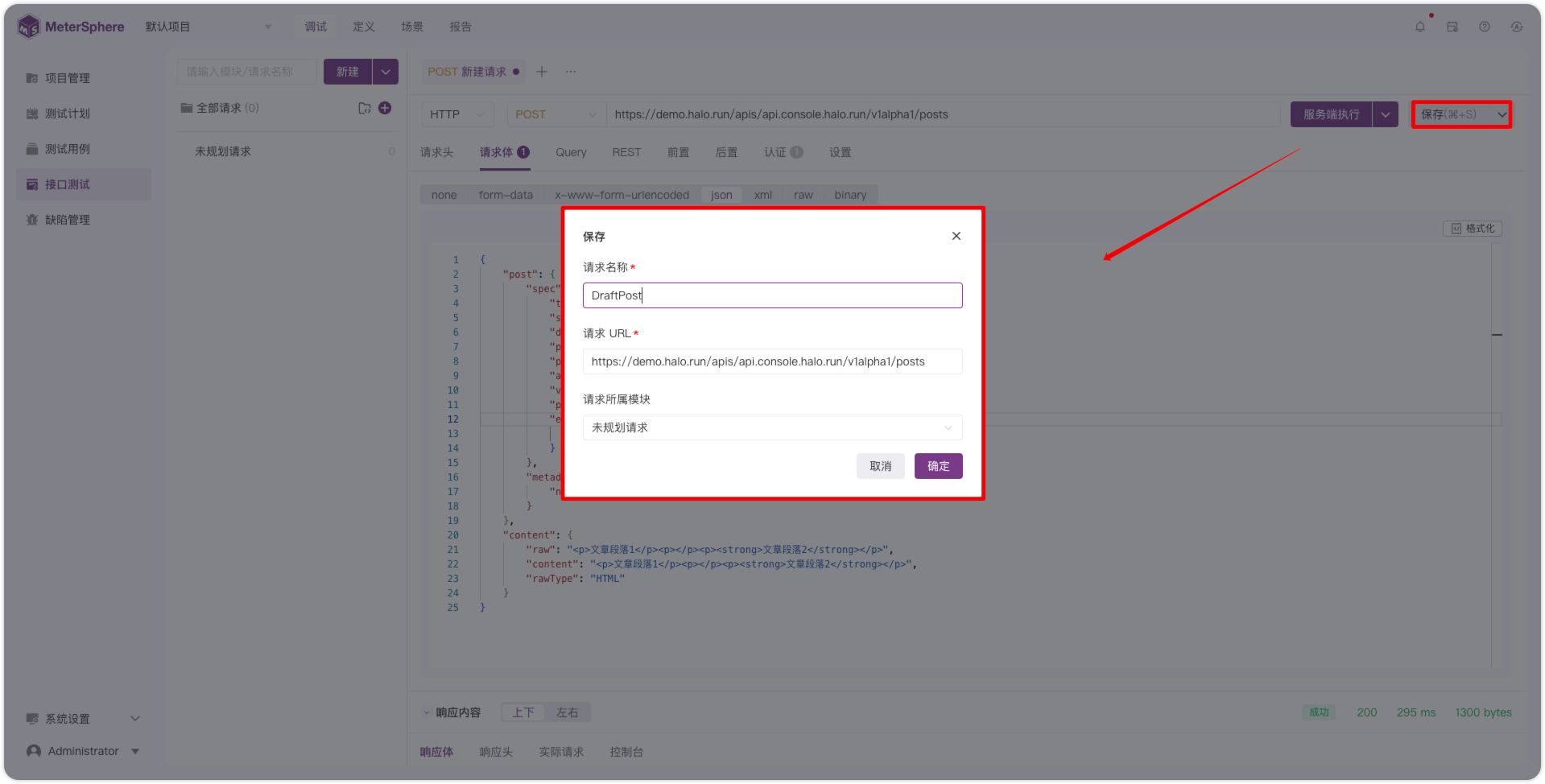1545x784 pixels.
Task: Open the notification bell icon
Action: [1420, 27]
